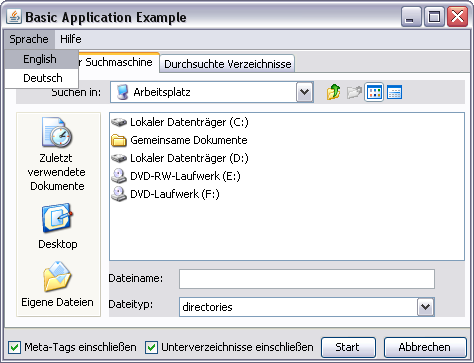
Task: Click the Abbrechen button
Action: click(425, 347)
